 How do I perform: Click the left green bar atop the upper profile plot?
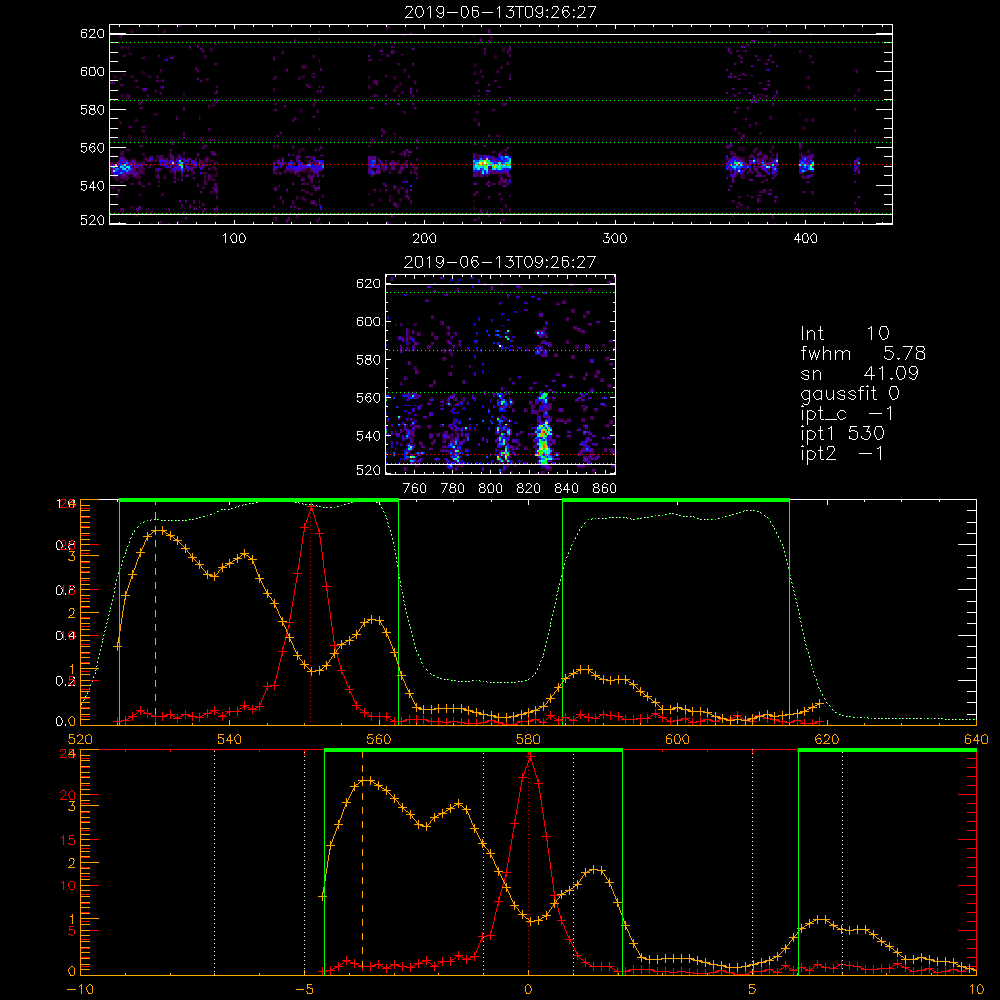coord(259,501)
